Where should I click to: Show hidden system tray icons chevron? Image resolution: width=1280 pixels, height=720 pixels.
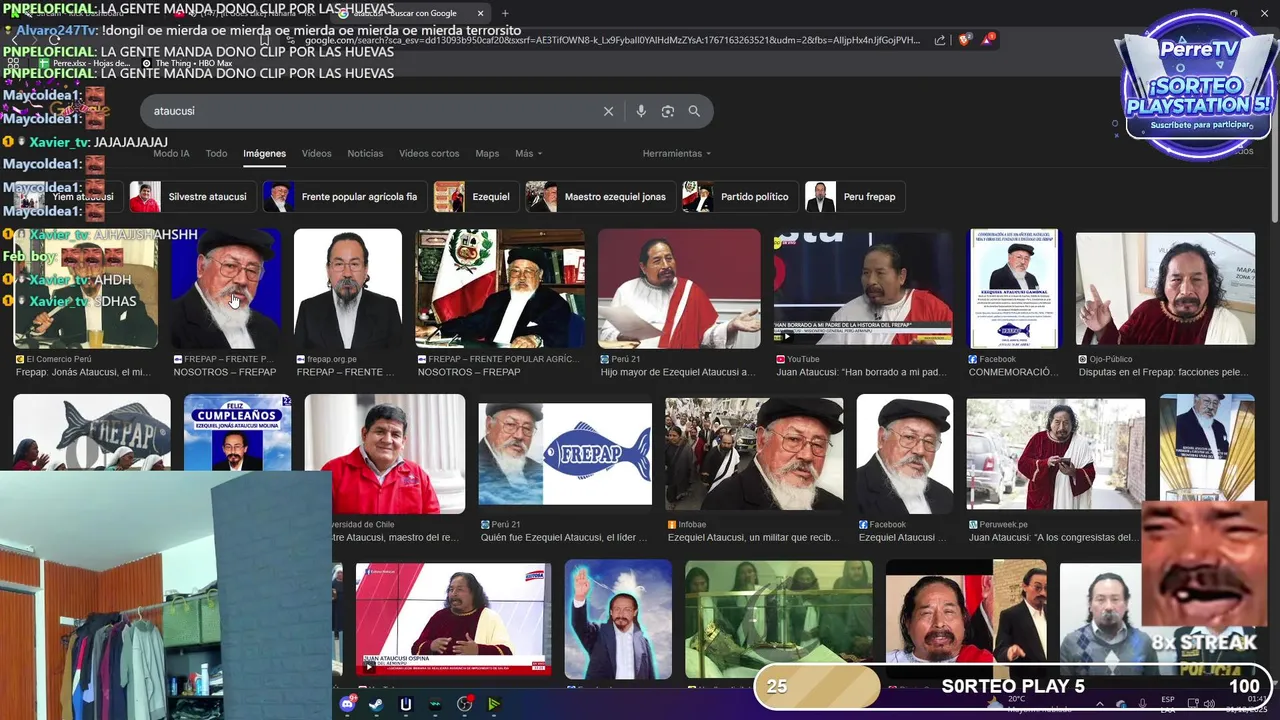(x=1099, y=703)
